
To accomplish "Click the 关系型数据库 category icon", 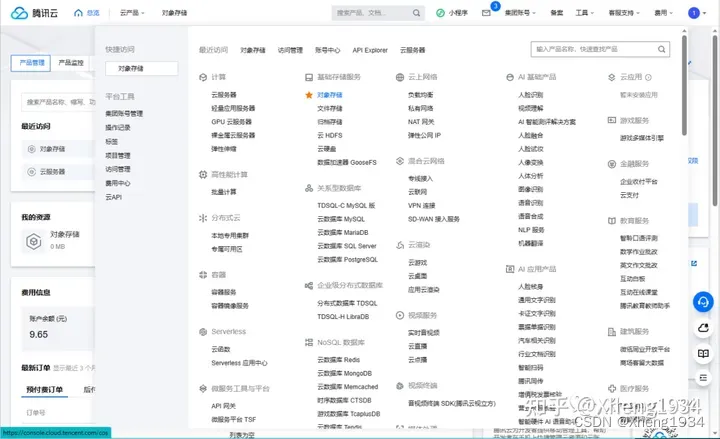I will [309, 188].
